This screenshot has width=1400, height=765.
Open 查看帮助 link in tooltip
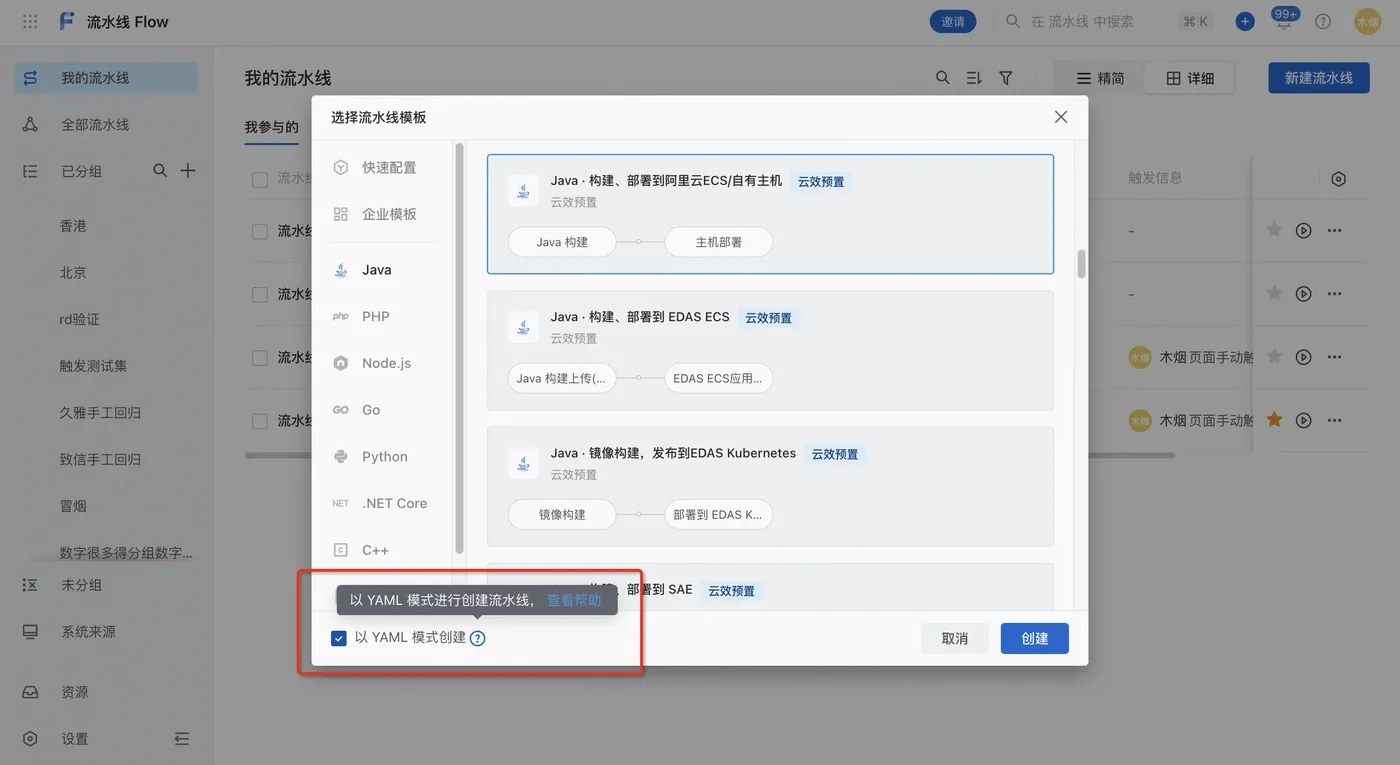click(x=574, y=600)
